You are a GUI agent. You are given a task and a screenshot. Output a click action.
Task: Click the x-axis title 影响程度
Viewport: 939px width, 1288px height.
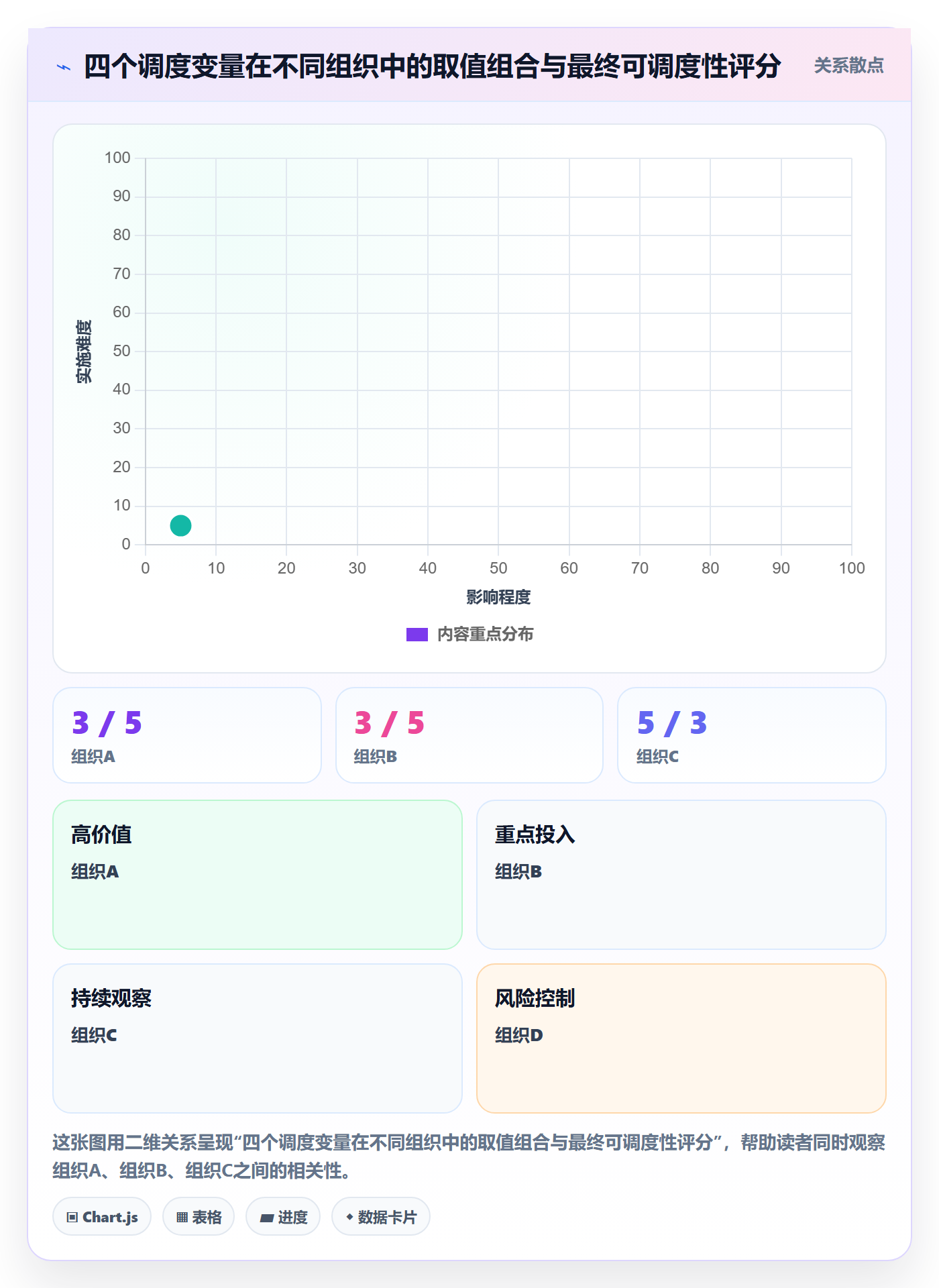click(x=498, y=597)
